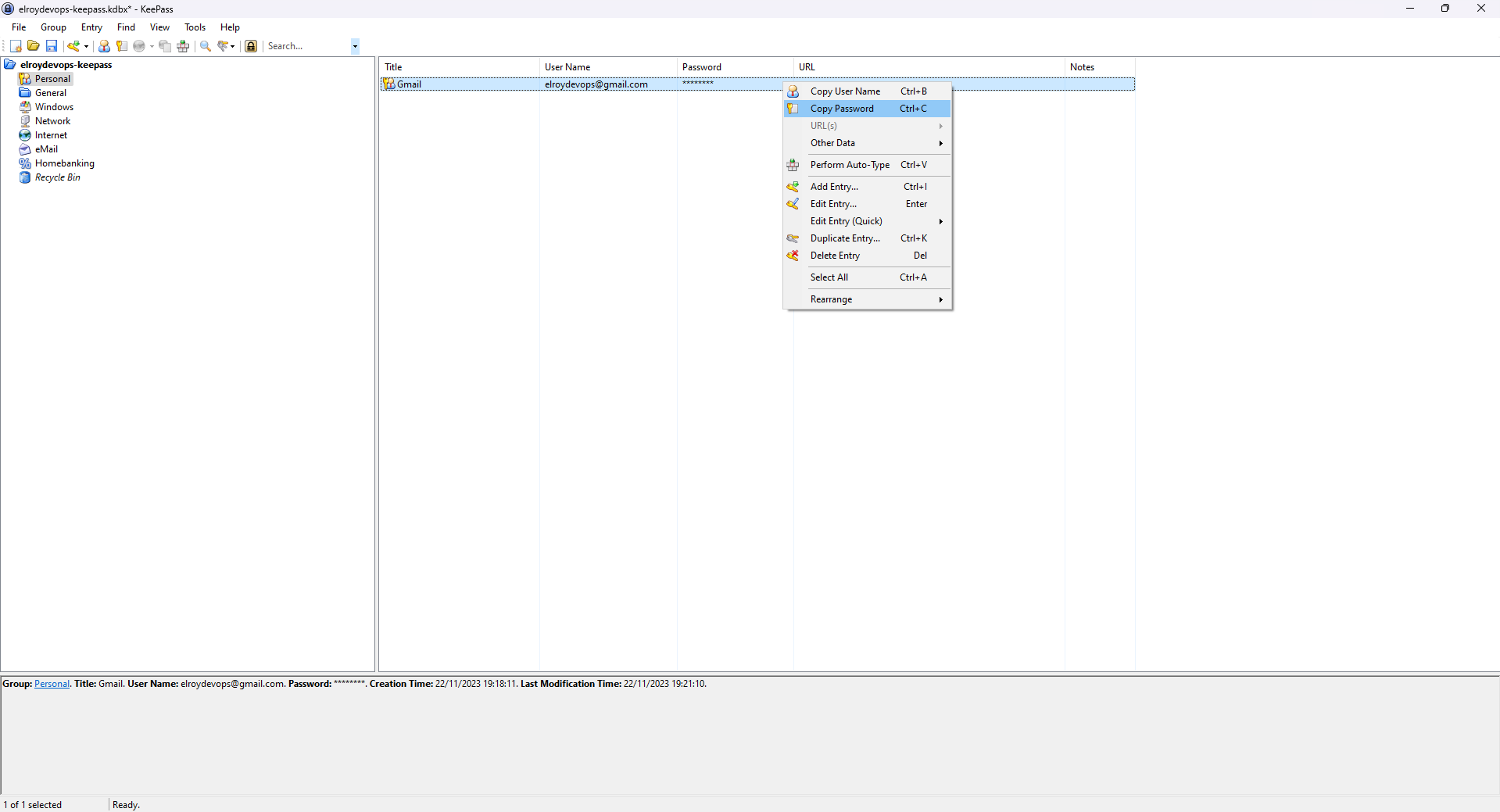This screenshot has width=1500, height=812.
Task: Choose Perform Auto-Type in context menu
Action: coord(868,165)
